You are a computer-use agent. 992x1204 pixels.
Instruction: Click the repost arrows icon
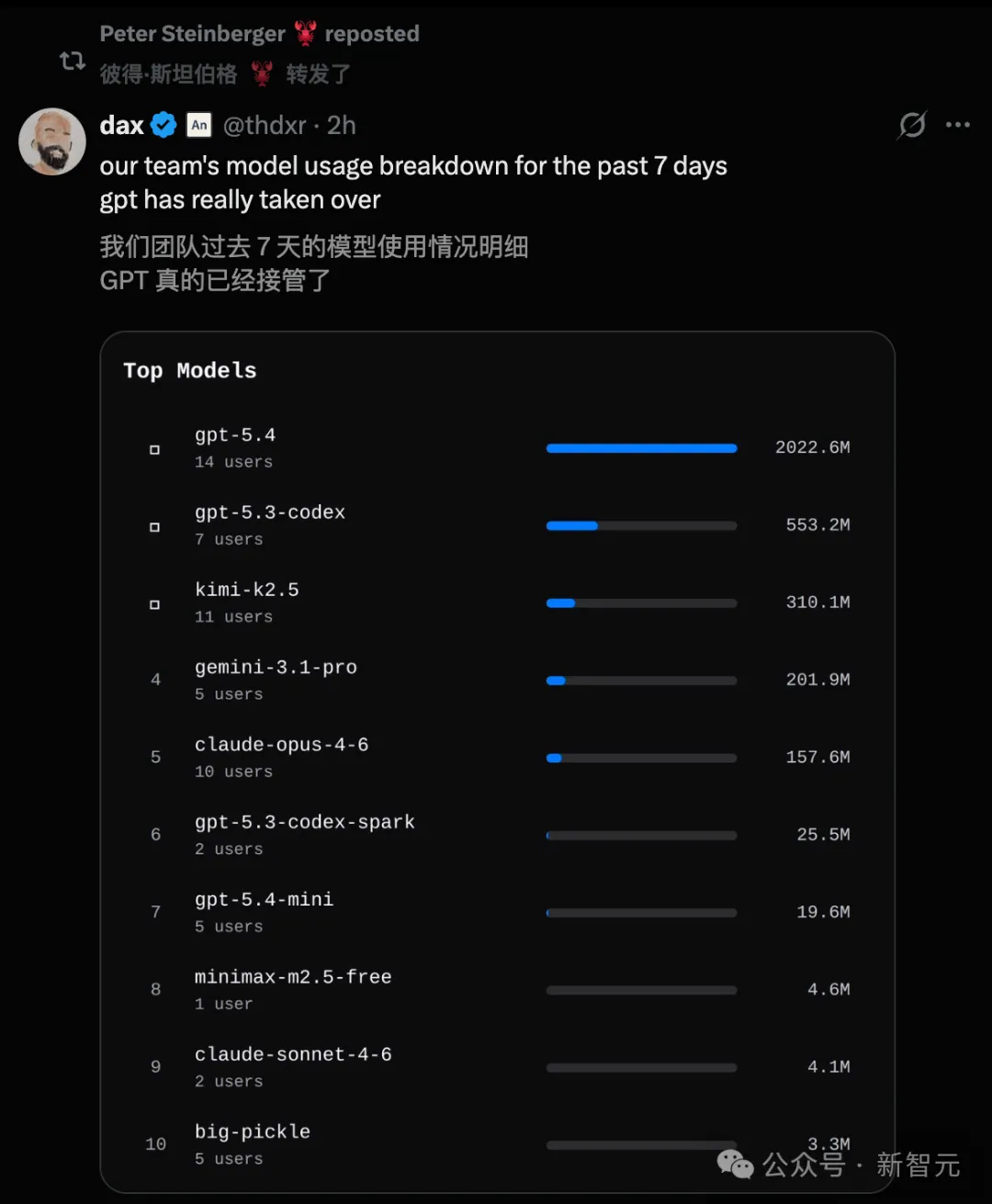(72, 61)
